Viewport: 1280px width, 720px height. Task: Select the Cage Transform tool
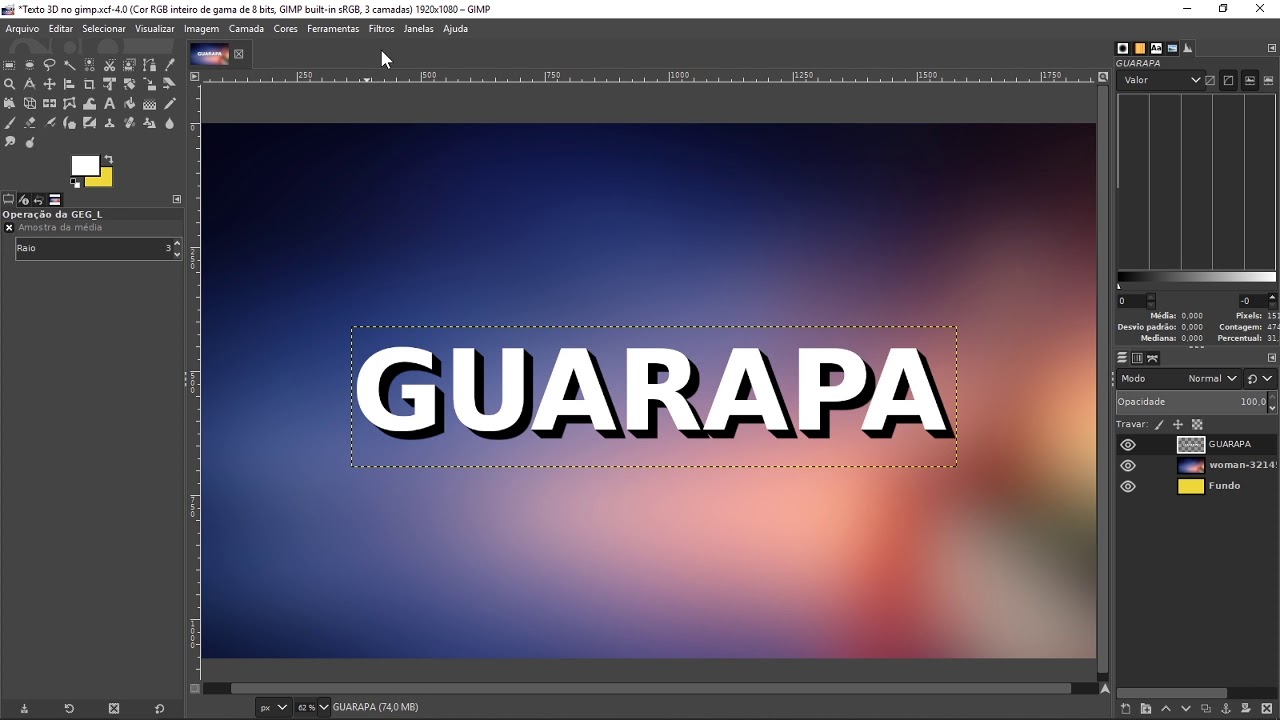click(69, 103)
